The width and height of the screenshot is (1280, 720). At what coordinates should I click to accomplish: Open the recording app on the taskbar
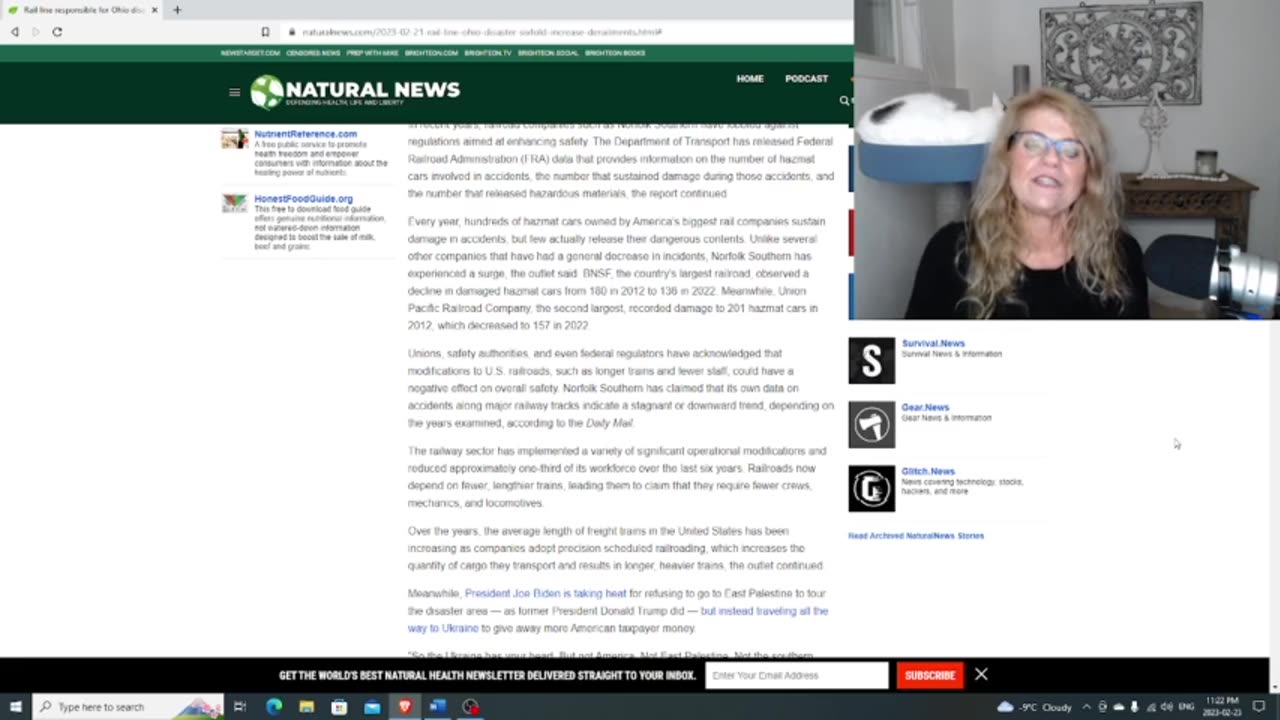tap(470, 707)
